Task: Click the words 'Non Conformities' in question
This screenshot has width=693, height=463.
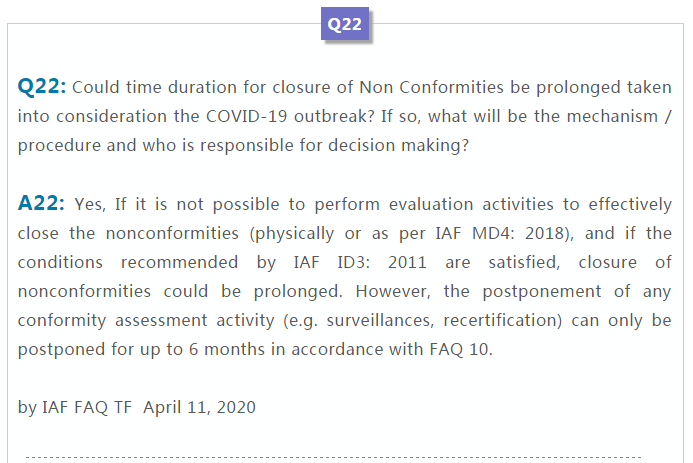Action: (x=431, y=87)
